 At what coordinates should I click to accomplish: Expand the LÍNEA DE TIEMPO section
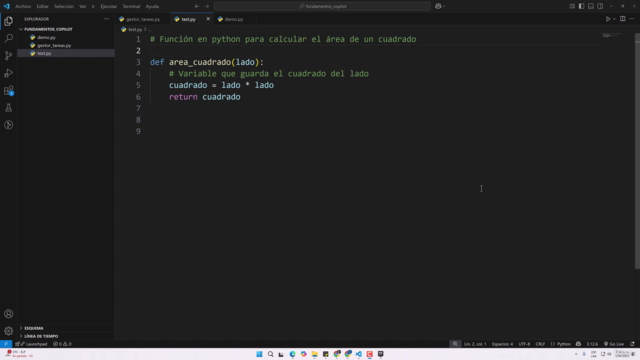(x=41, y=336)
